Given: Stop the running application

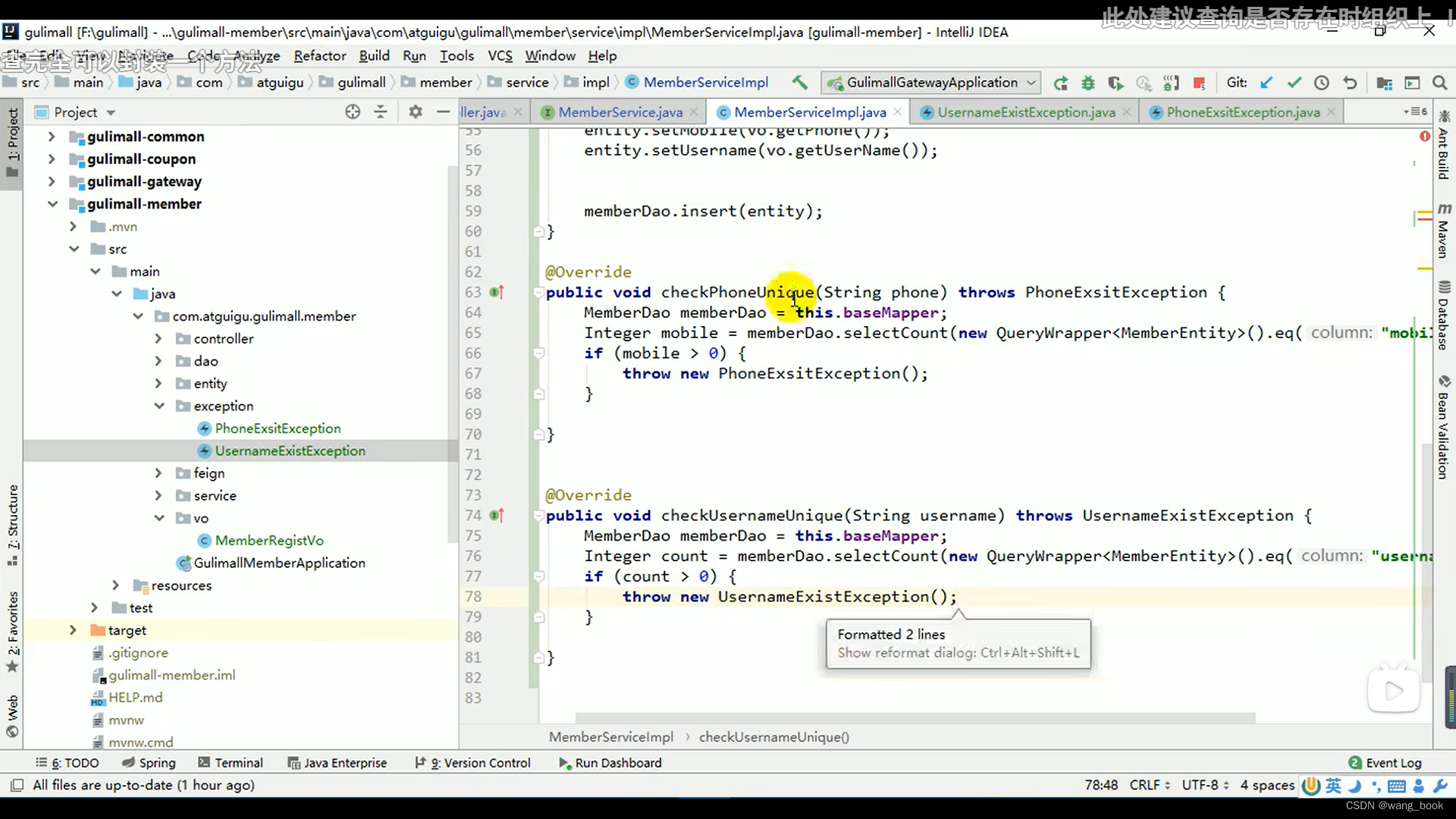Looking at the screenshot, I should 1199,83.
